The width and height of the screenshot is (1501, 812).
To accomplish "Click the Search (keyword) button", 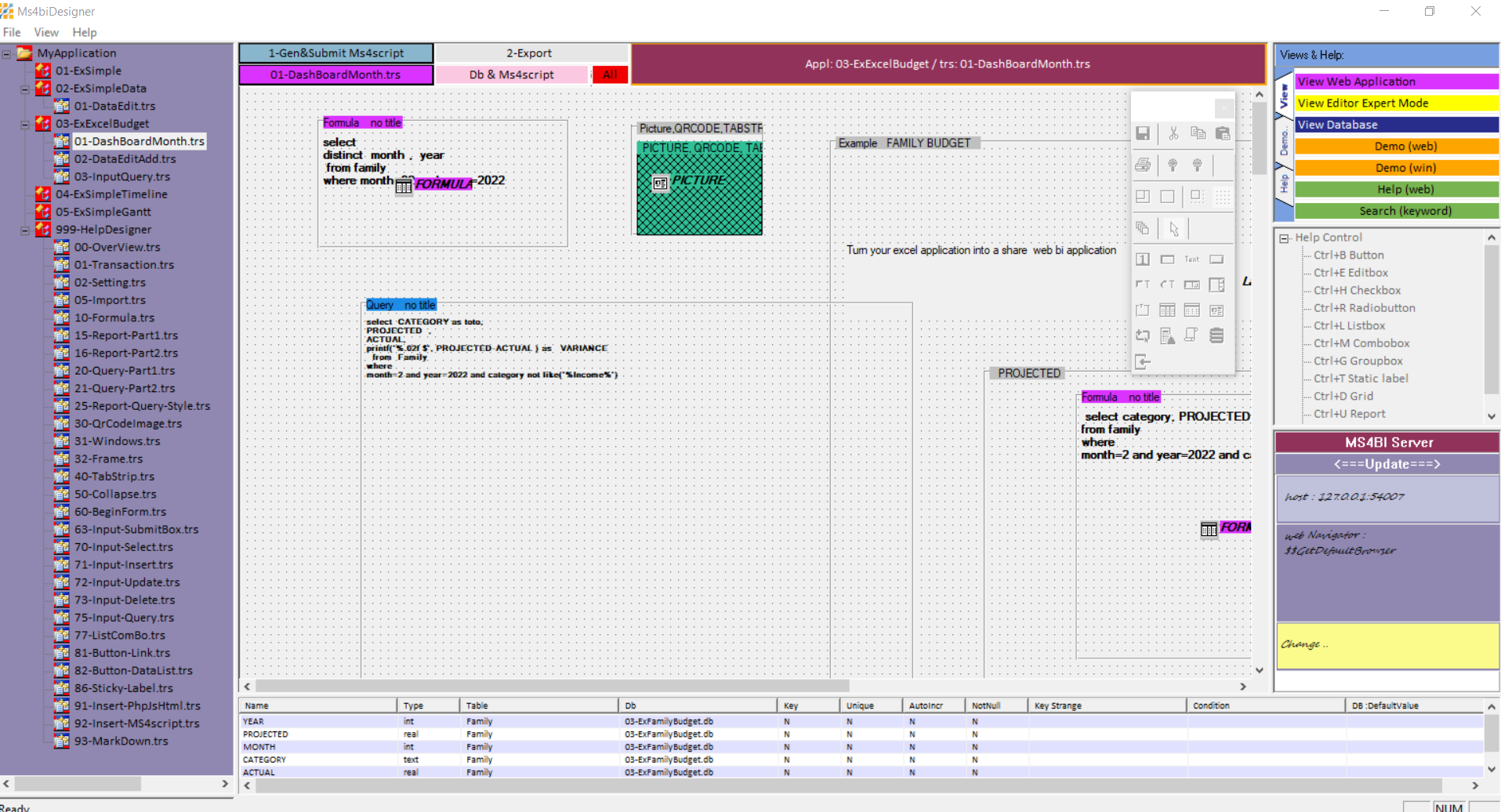I will pyautogui.click(x=1395, y=211).
